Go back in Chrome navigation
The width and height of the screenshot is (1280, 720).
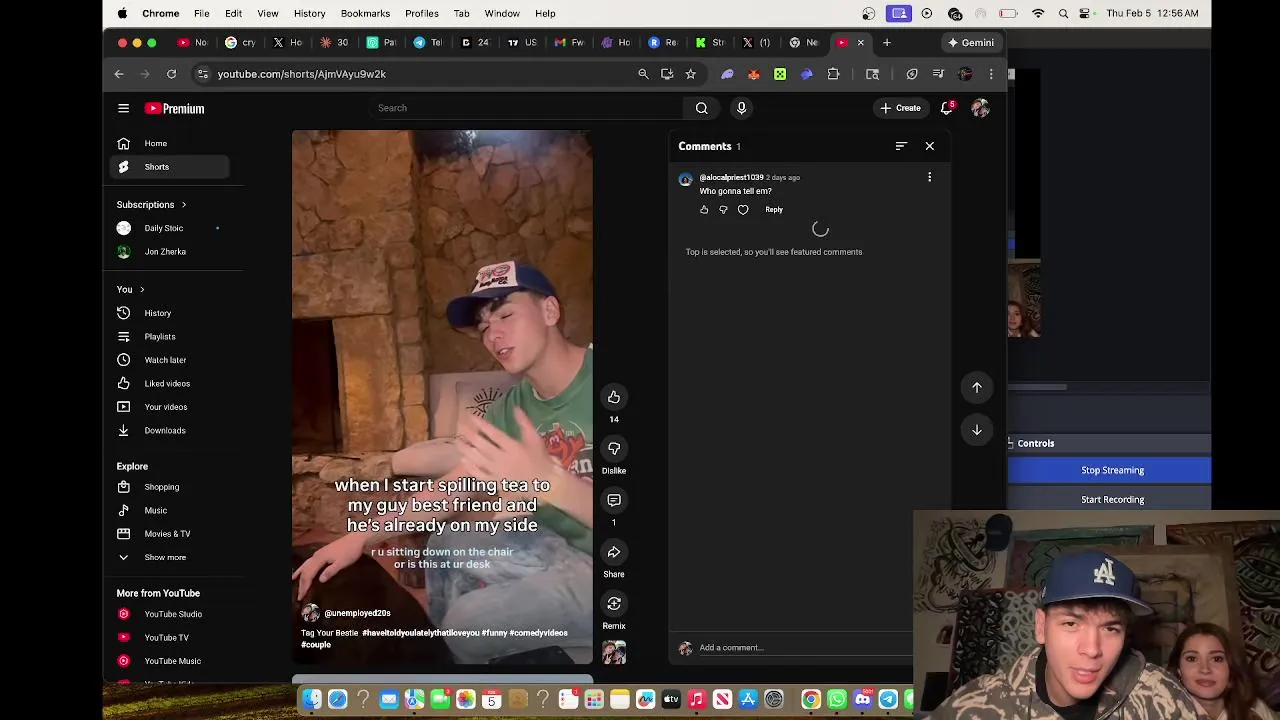pyautogui.click(x=119, y=74)
